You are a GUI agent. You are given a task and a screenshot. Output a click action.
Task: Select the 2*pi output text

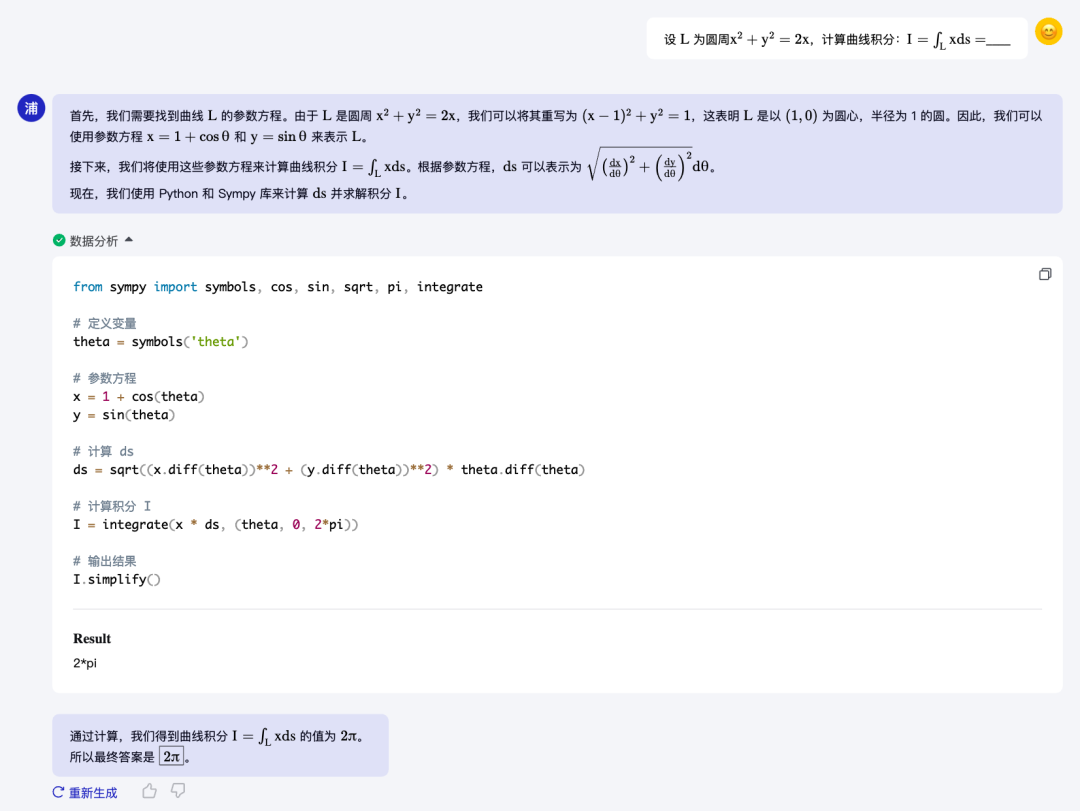point(84,662)
